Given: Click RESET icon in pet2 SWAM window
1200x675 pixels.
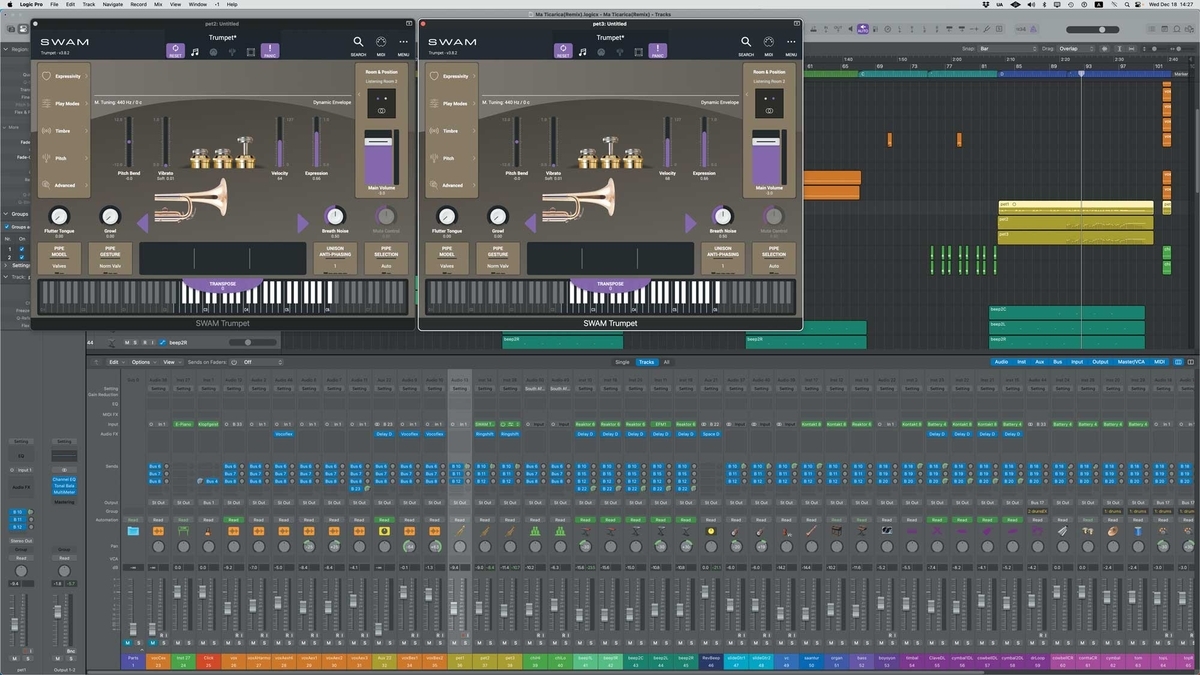Looking at the screenshot, I should point(175,49).
